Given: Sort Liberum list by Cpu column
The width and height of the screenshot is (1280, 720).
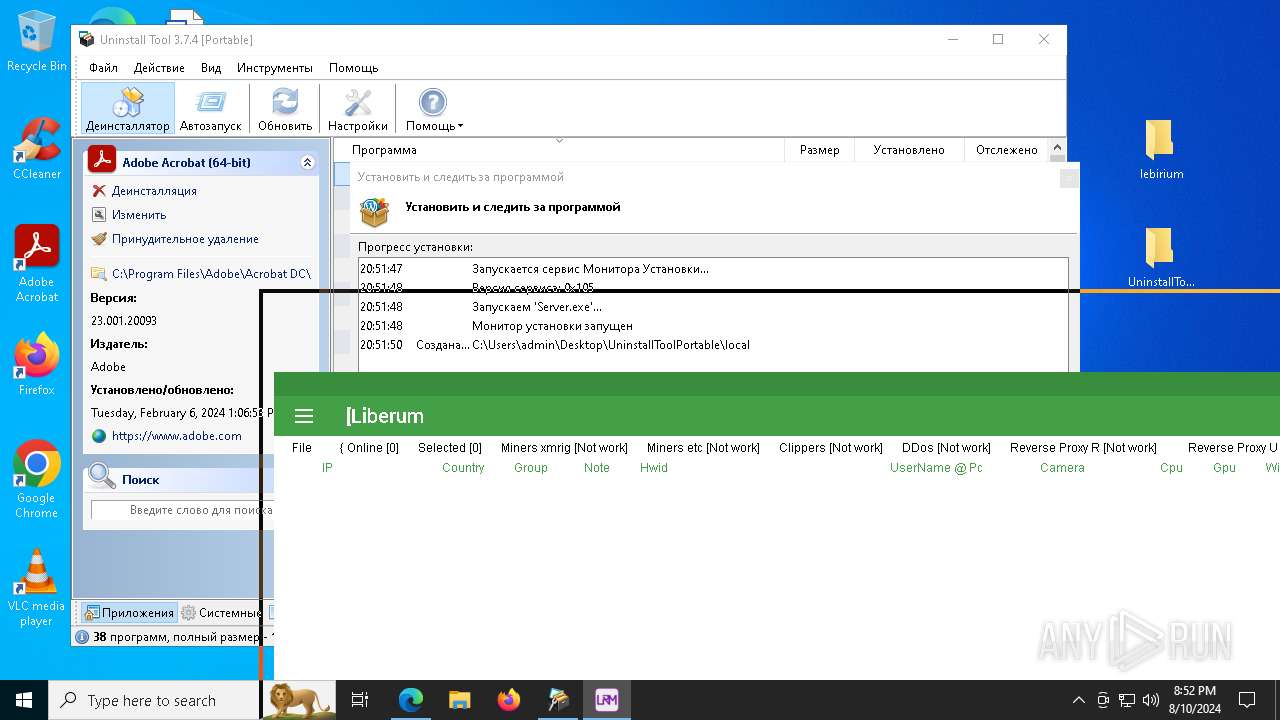Looking at the screenshot, I should click(x=1171, y=468).
